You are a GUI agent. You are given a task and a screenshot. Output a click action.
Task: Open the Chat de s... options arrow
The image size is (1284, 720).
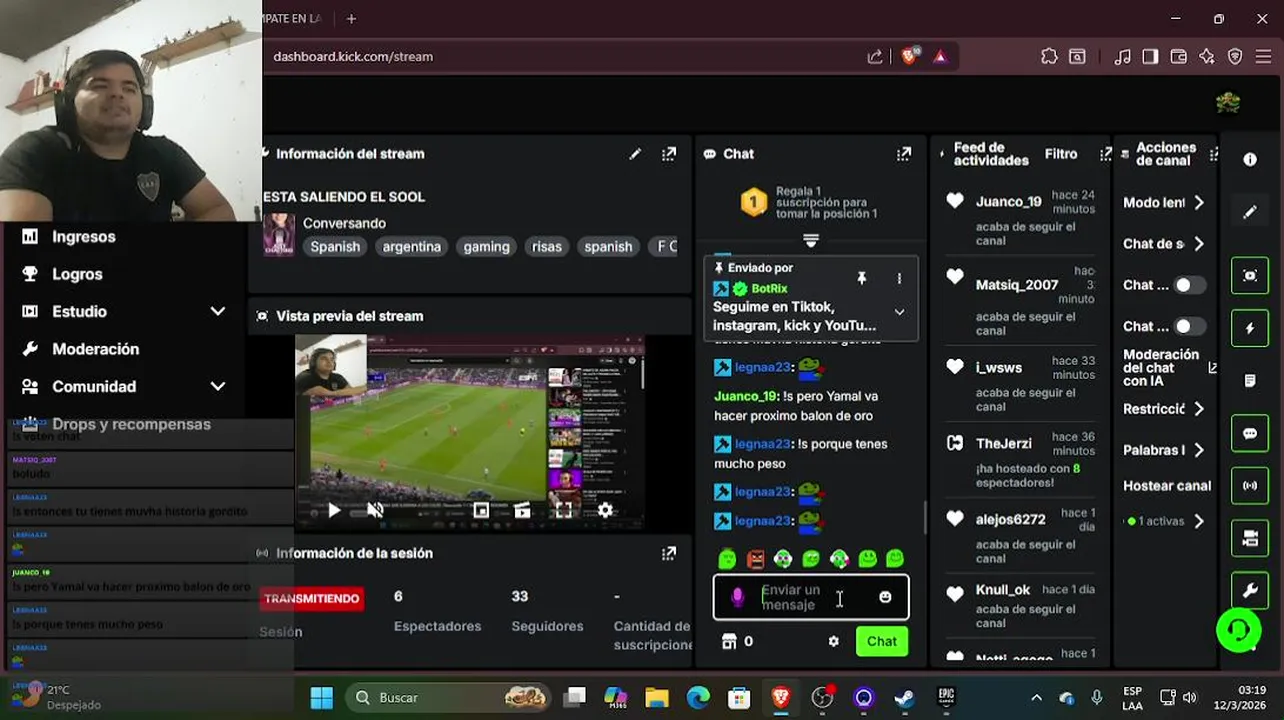(x=1199, y=244)
